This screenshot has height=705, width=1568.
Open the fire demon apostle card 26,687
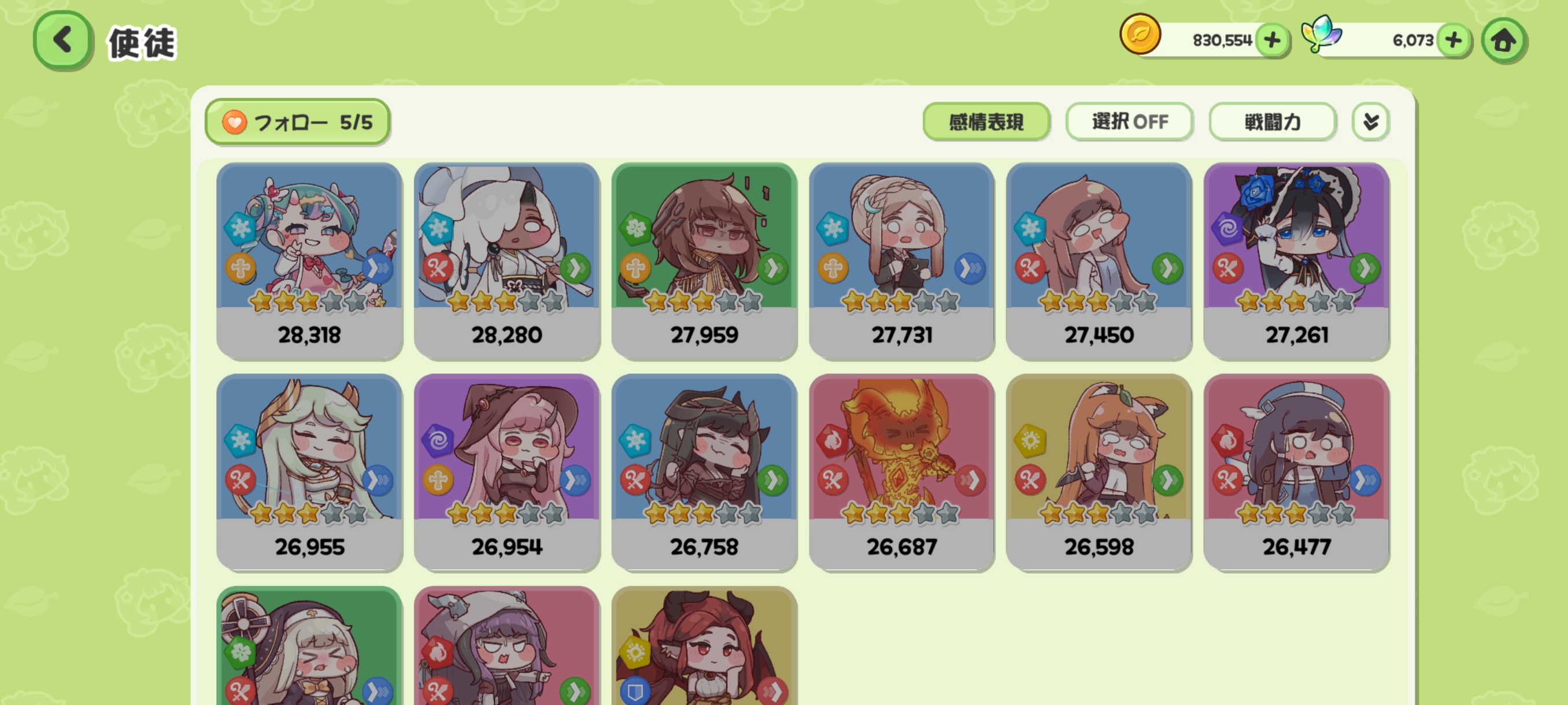click(x=901, y=473)
